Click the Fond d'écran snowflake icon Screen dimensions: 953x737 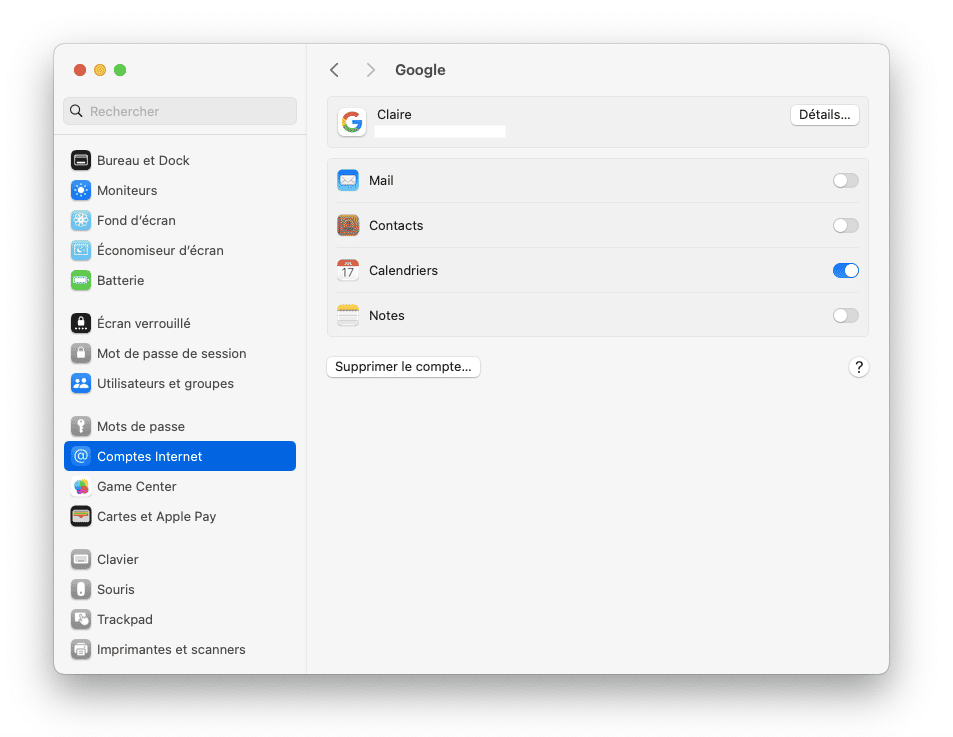(x=81, y=221)
